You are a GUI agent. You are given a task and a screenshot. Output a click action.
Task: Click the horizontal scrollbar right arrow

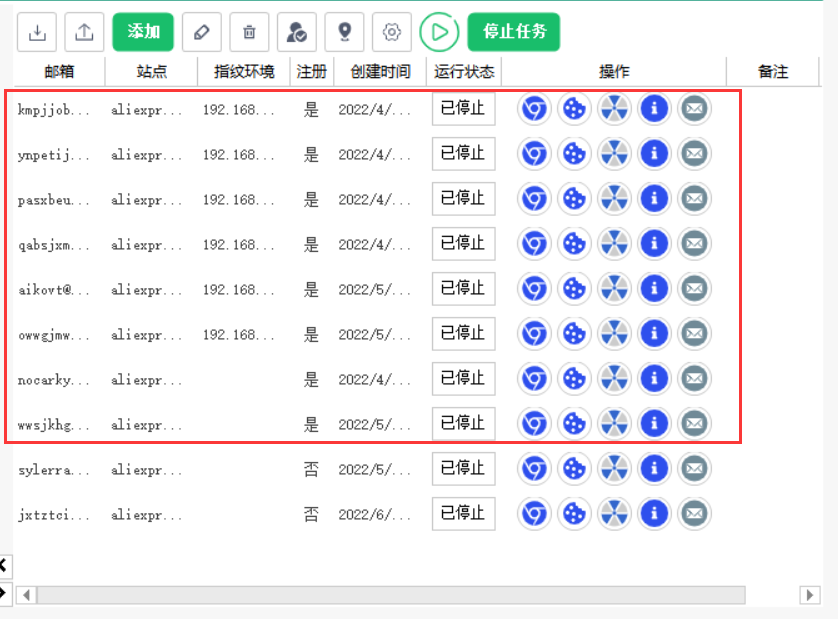810,595
